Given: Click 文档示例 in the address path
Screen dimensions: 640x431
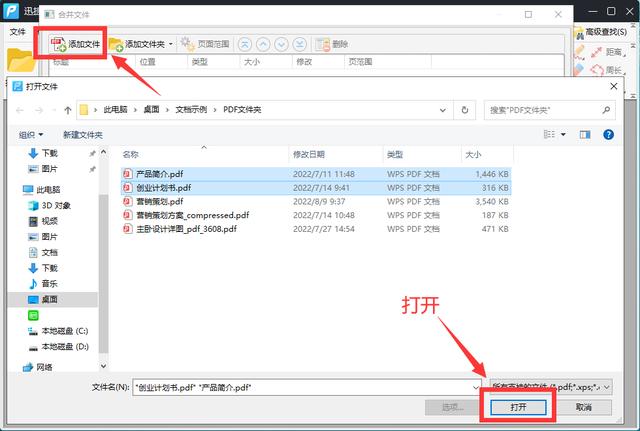Looking at the screenshot, I should coord(191,109).
